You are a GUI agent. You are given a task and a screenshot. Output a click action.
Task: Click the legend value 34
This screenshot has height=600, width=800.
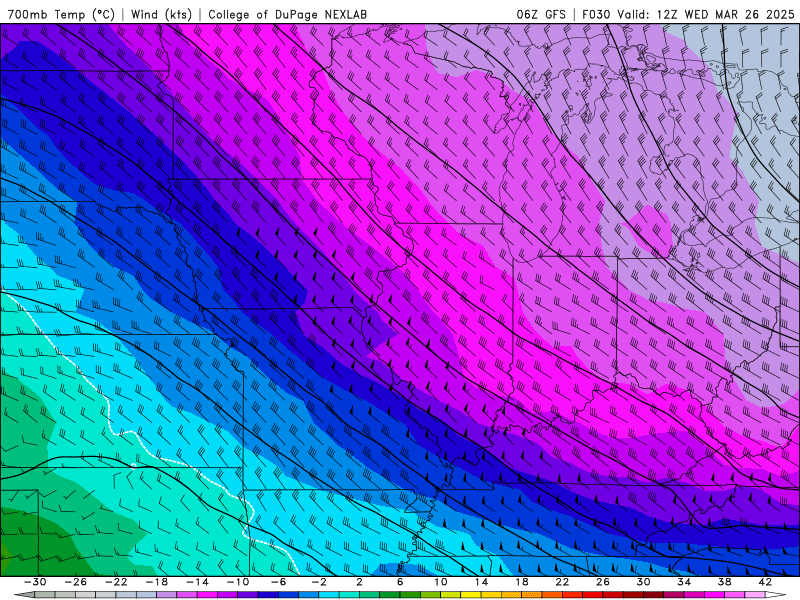684,582
